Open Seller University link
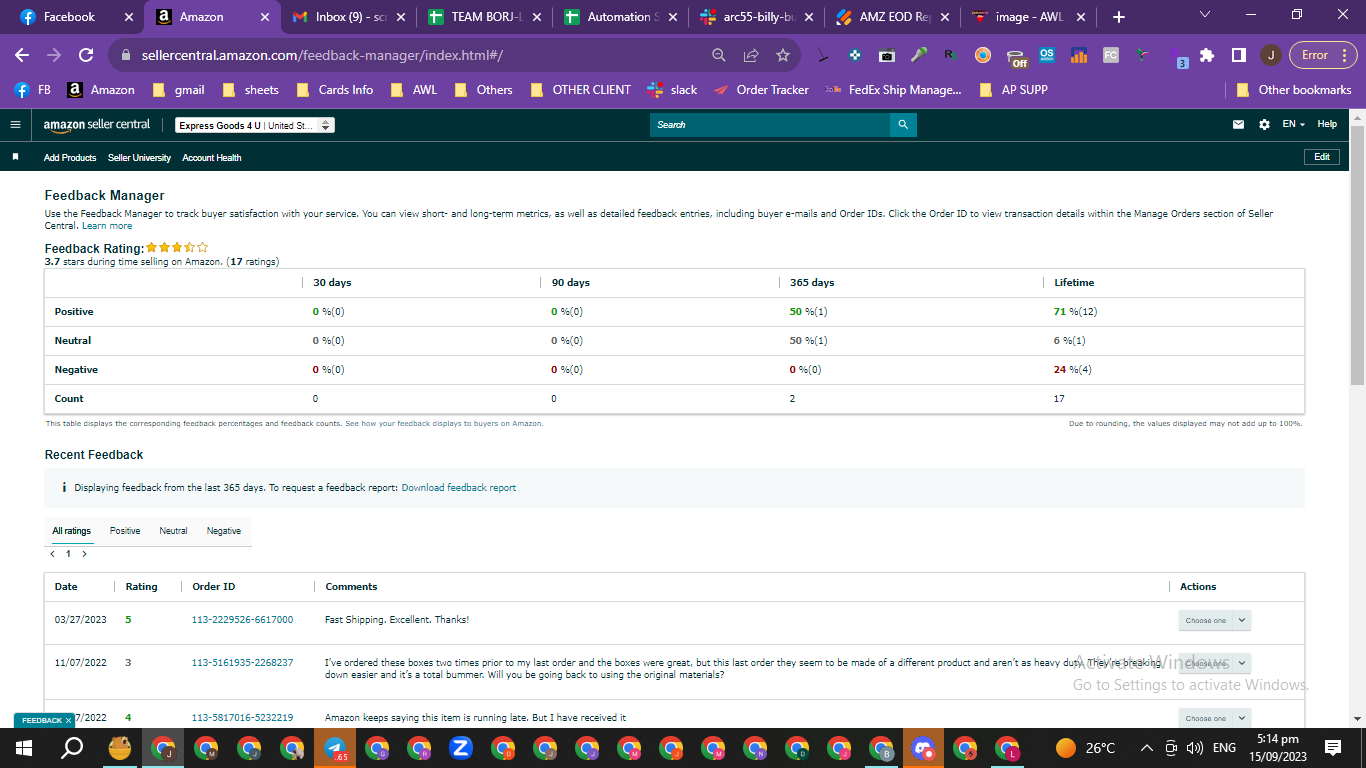This screenshot has height=768, width=1366. [139, 158]
